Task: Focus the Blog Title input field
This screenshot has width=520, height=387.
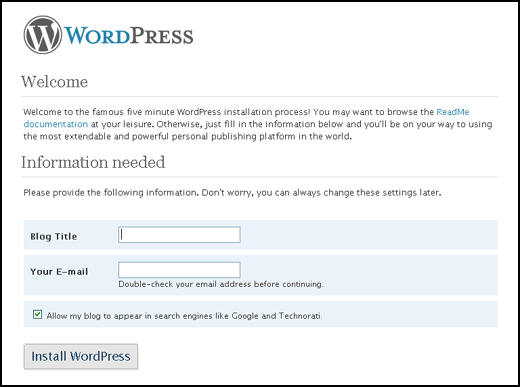Action: [179, 235]
